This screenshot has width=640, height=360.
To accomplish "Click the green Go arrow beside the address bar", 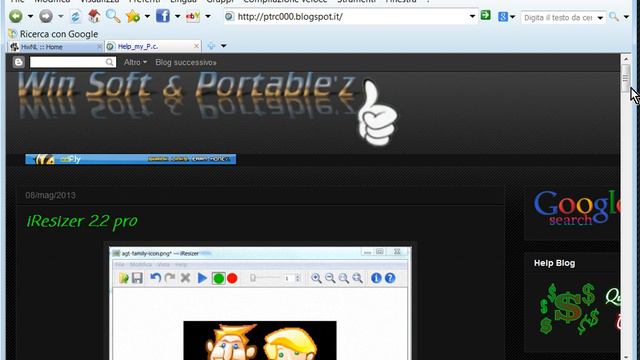I will coord(486,16).
